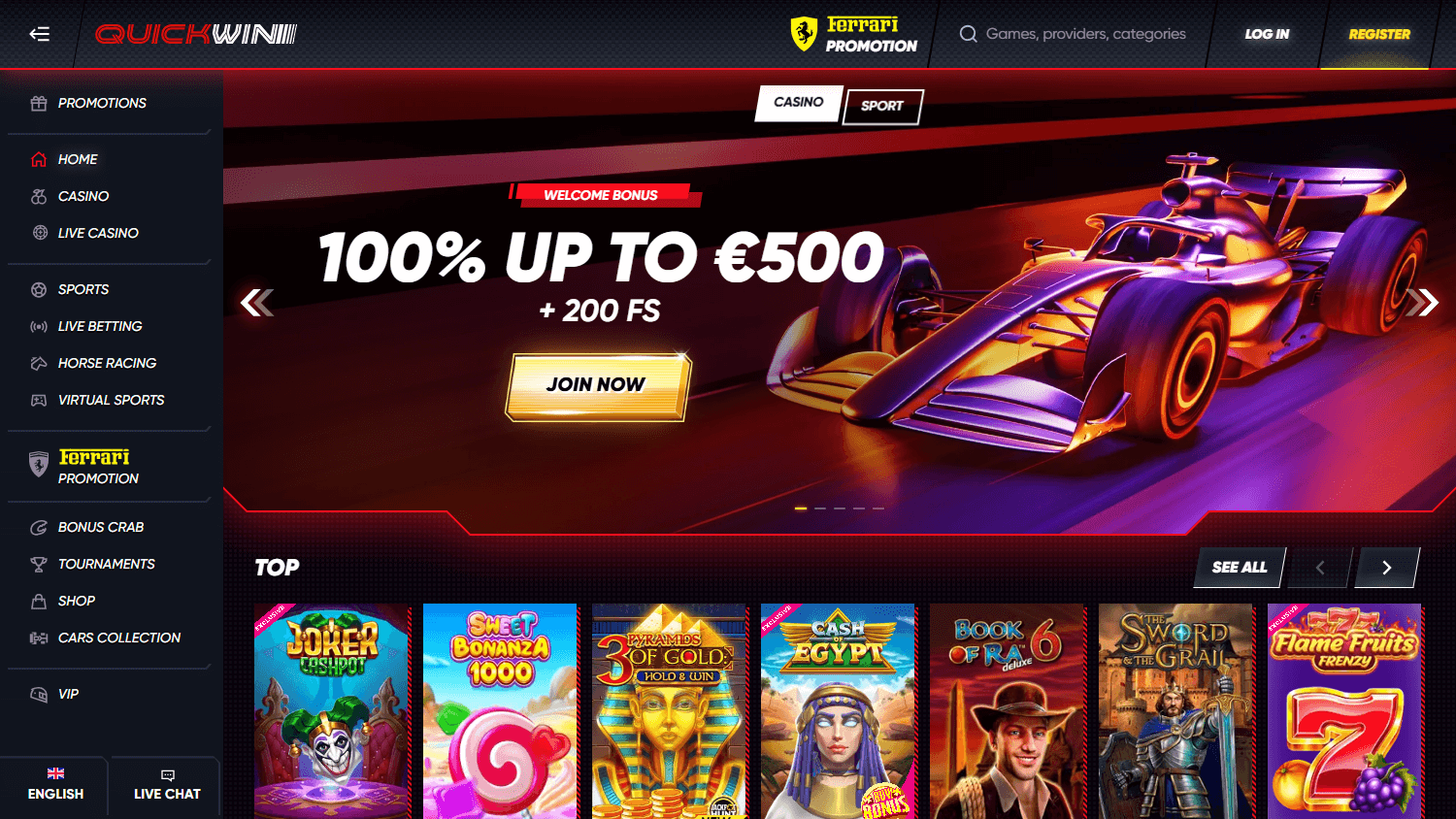Open the Shop bag icon
The image size is (1456, 819).
(39, 601)
